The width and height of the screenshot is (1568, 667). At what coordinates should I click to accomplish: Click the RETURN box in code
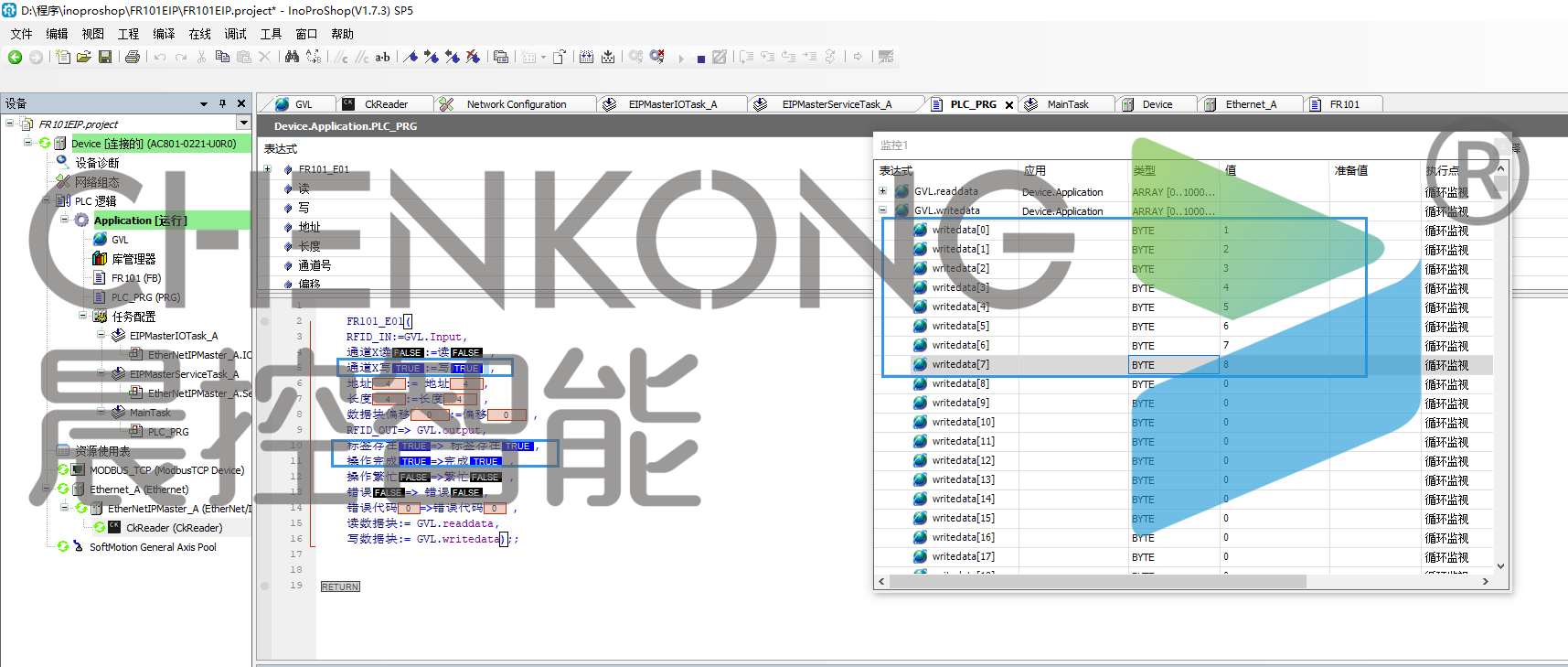[x=340, y=586]
